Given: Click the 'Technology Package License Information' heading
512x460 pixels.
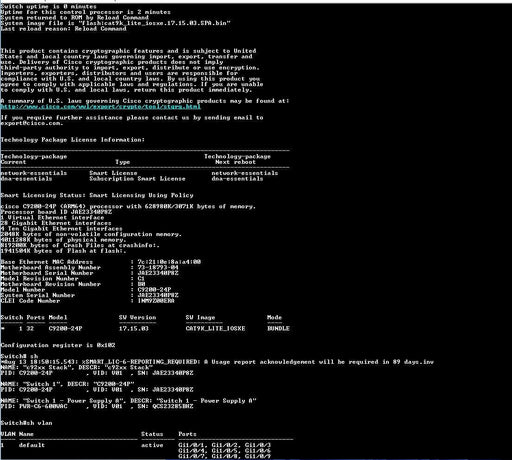Looking at the screenshot, I should click(x=73, y=140).
